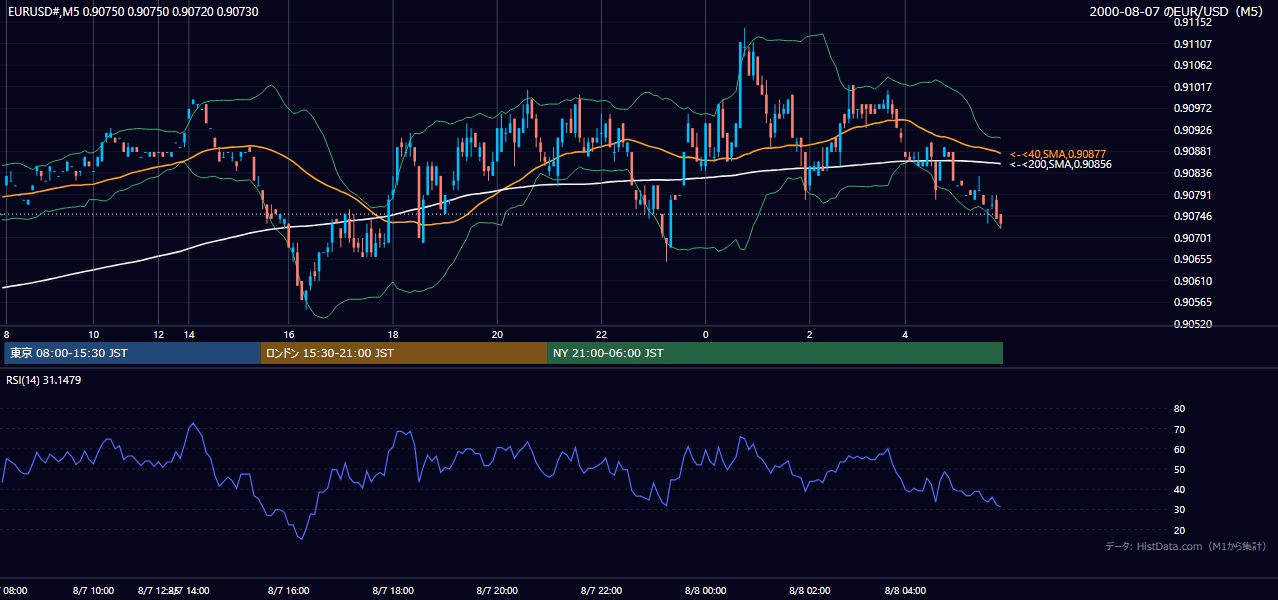Click hour label 18 under the price chart
Screen dimensions: 1278x600
coord(393,334)
